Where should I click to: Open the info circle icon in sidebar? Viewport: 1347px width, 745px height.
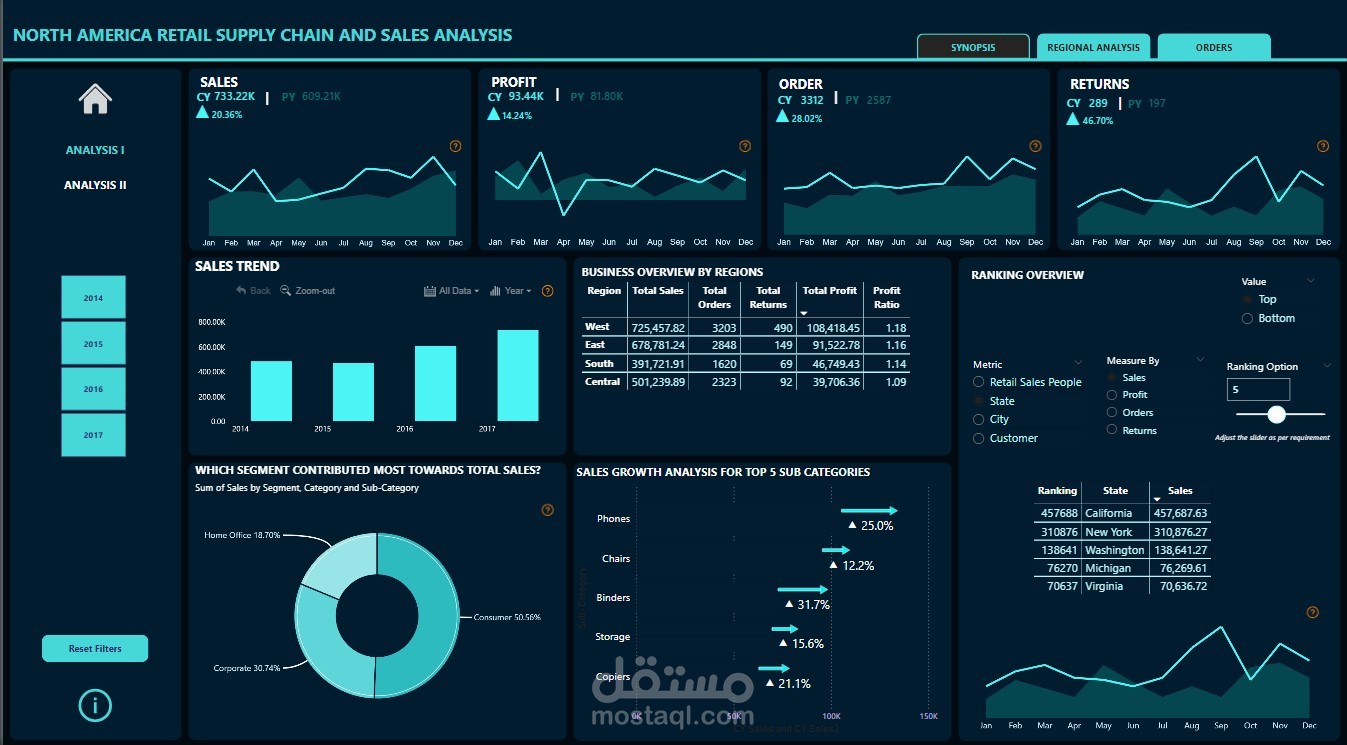coord(95,705)
